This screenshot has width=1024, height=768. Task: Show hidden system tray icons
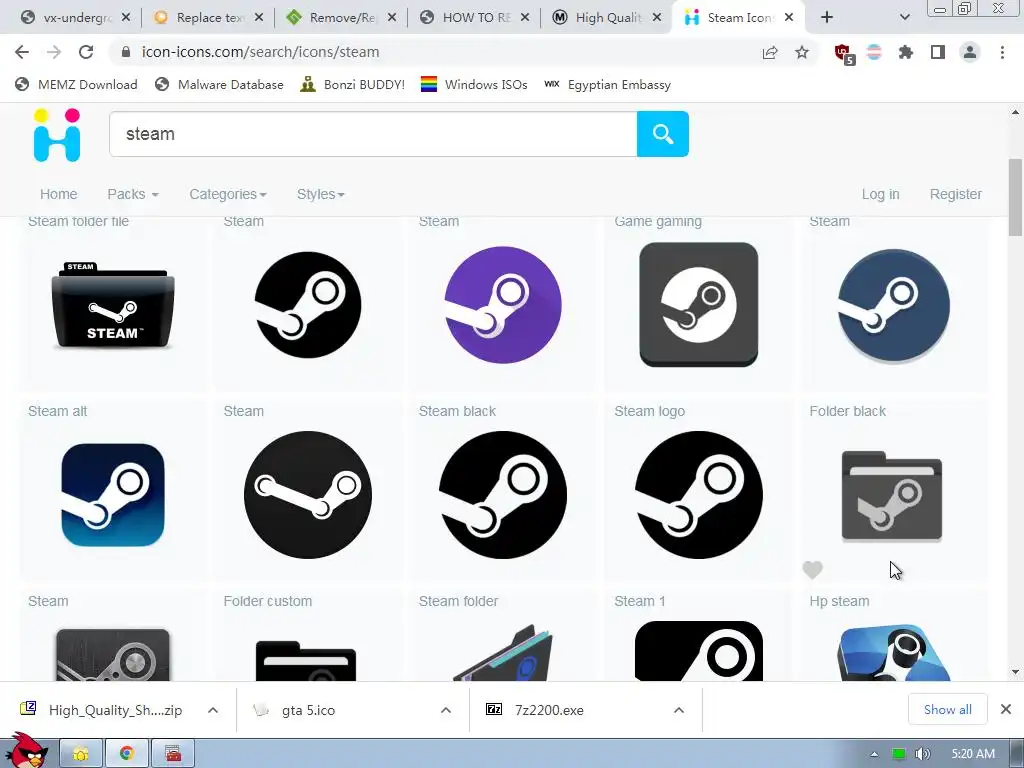(x=874, y=754)
